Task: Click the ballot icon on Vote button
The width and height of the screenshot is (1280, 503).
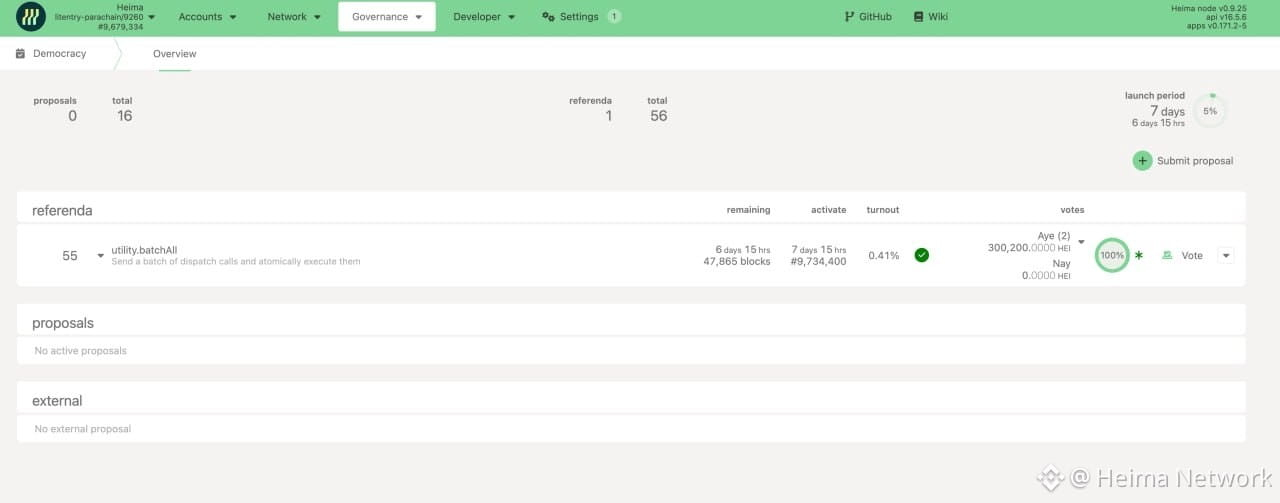Action: [1167, 255]
